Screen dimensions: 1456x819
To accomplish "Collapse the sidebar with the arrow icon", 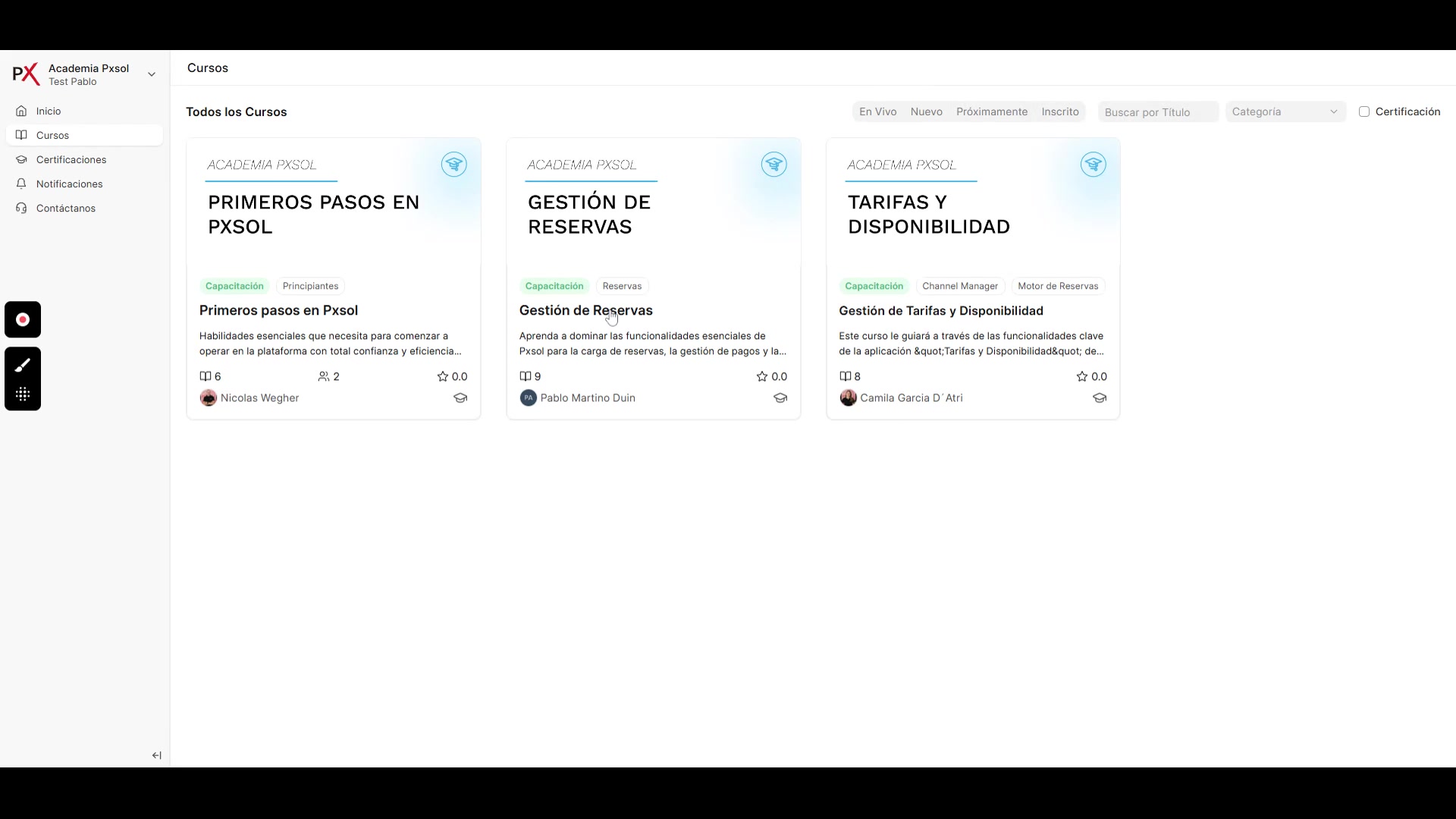I will point(157,755).
